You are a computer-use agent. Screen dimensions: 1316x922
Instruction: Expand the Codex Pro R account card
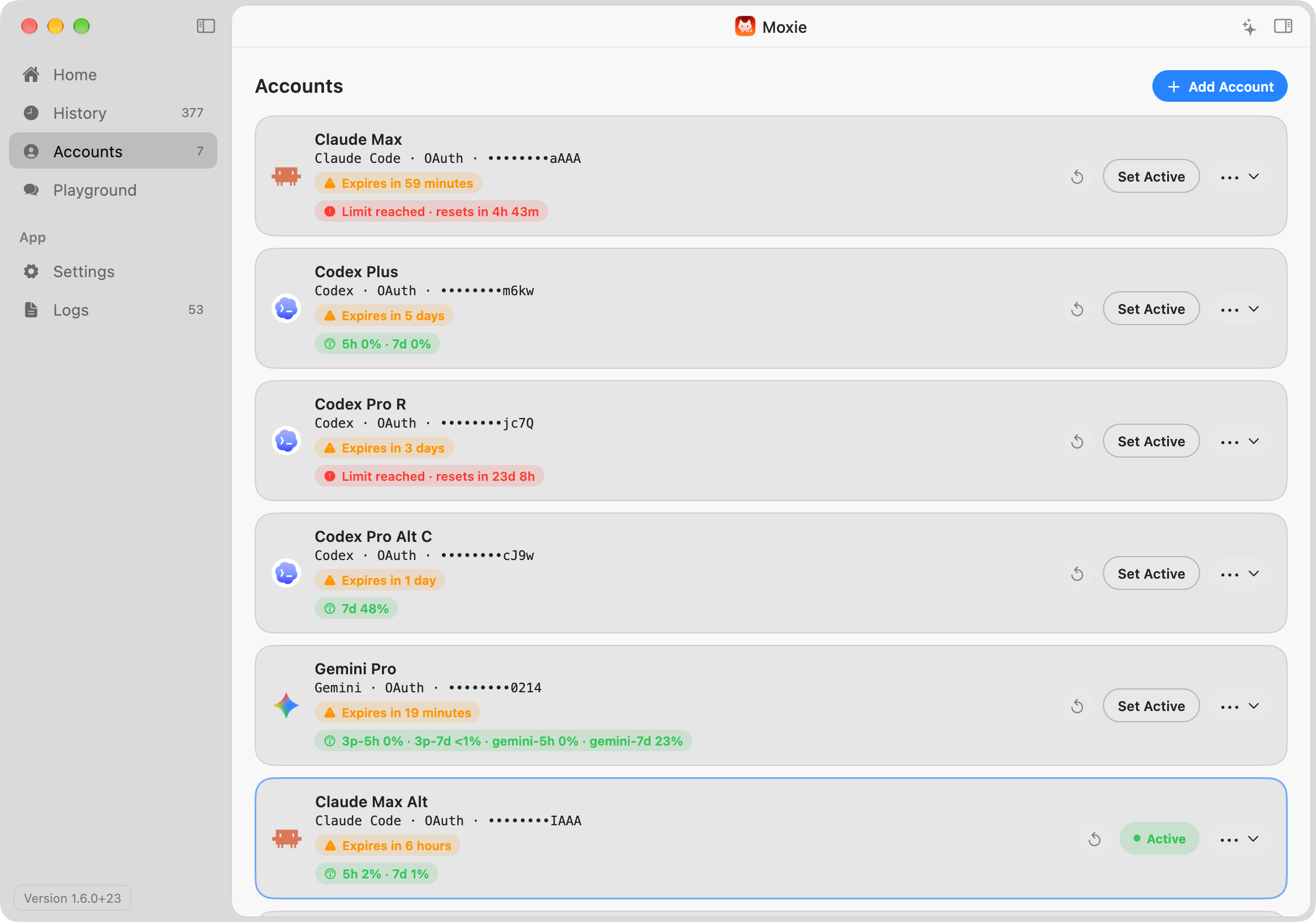[1254, 441]
